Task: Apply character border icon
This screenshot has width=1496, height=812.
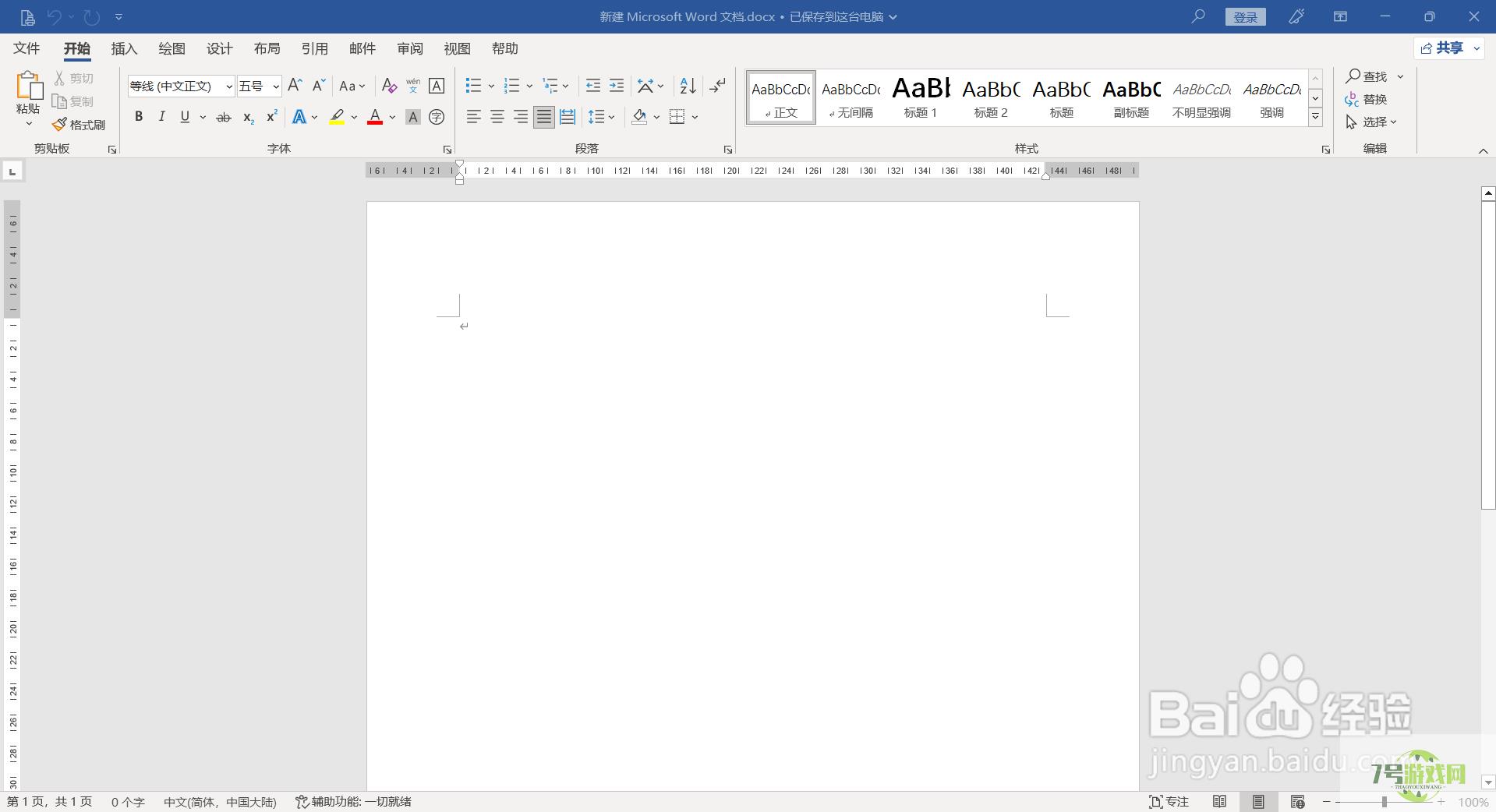Action: [437, 86]
